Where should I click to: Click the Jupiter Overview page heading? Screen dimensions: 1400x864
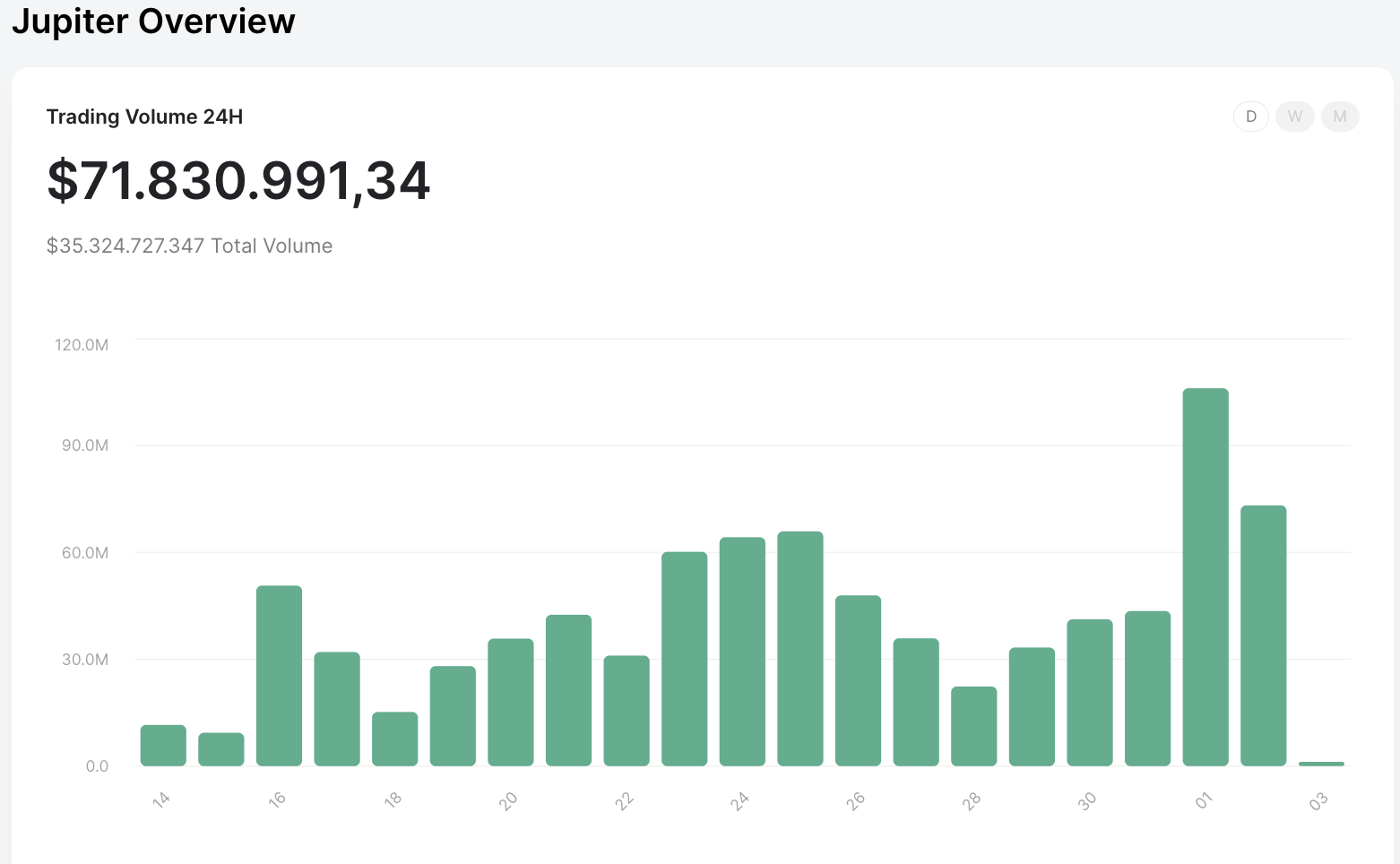click(x=153, y=21)
